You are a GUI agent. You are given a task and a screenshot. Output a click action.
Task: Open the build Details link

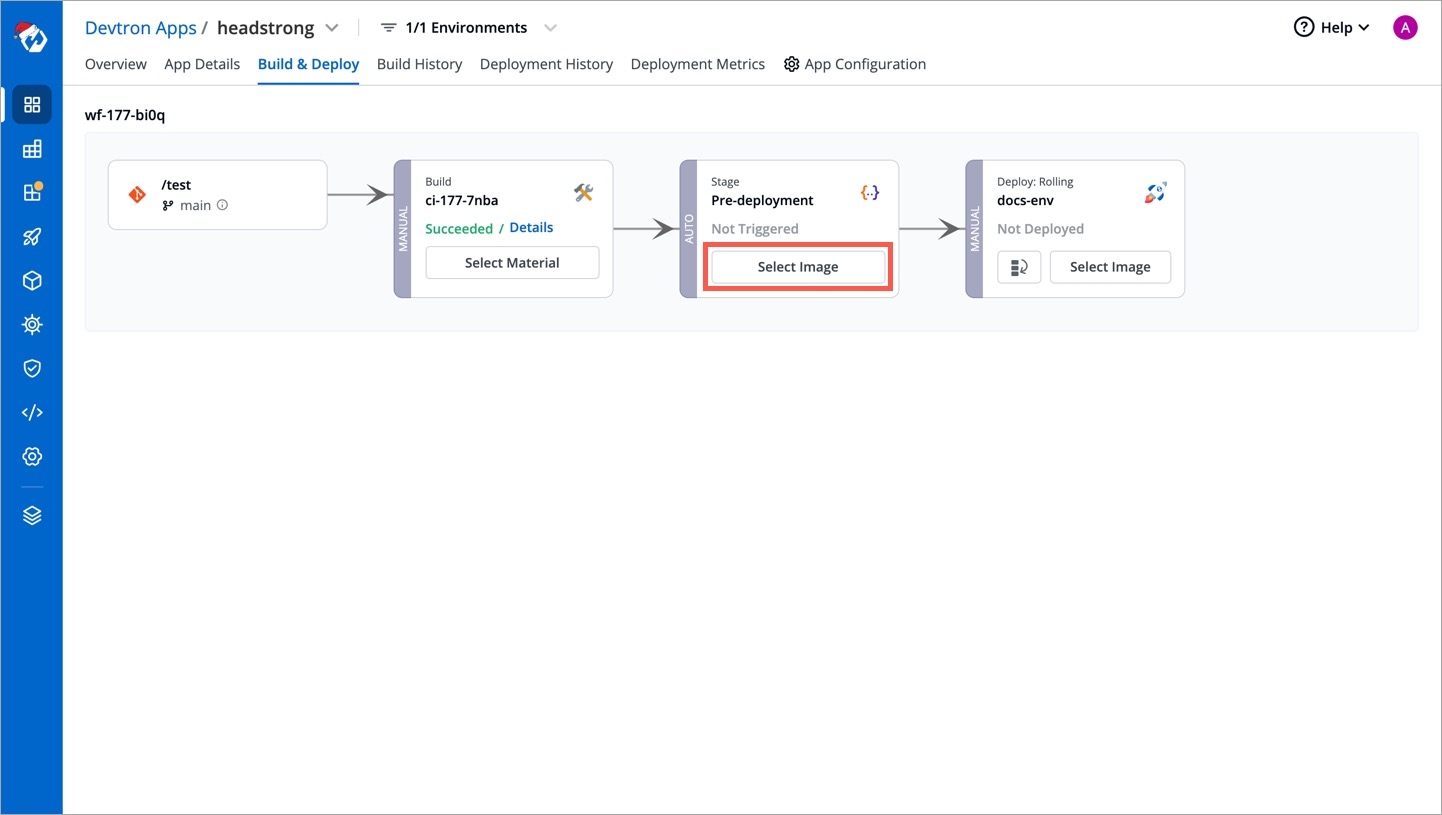(531, 228)
